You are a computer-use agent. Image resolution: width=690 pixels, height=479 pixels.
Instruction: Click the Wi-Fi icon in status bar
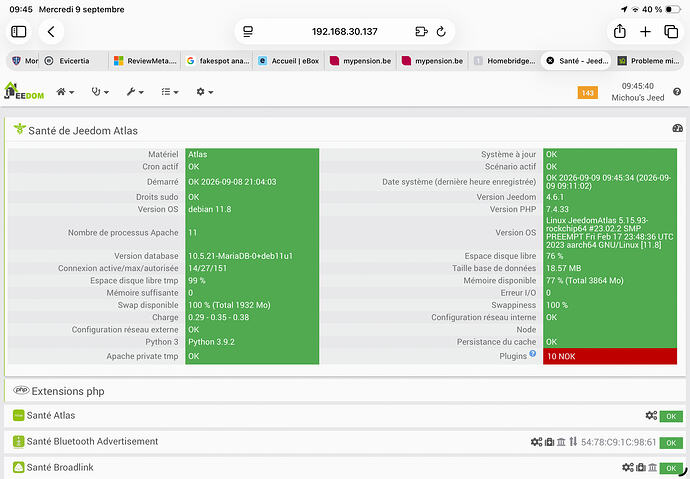click(635, 9)
